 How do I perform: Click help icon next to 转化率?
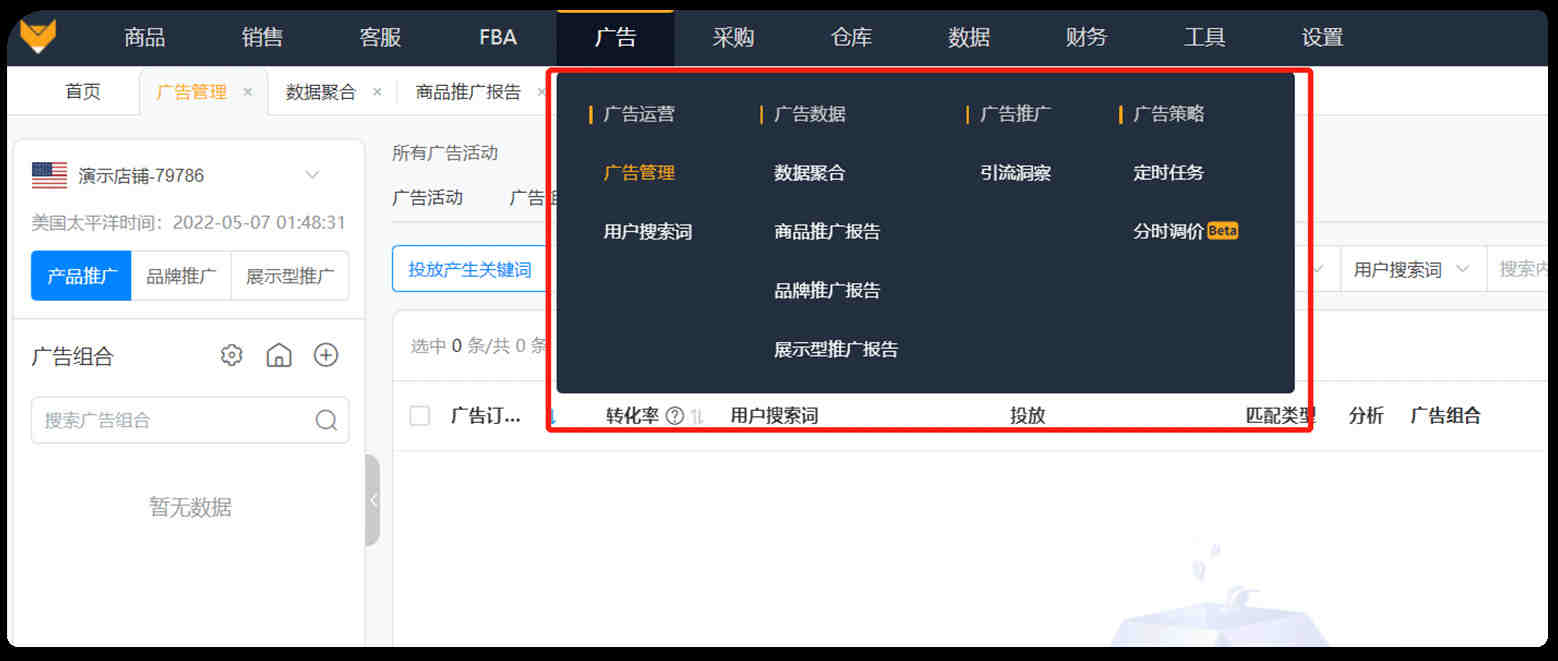(675, 416)
